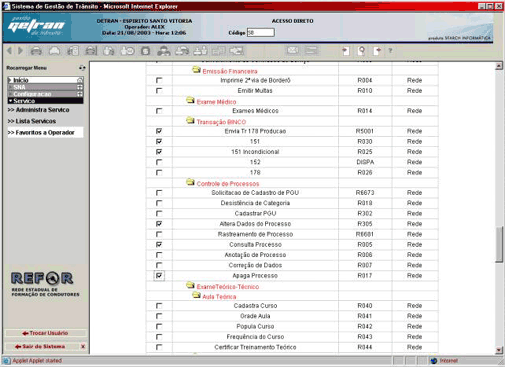
Task: Collapse the Transação BINCO group label
Action: tap(221, 122)
